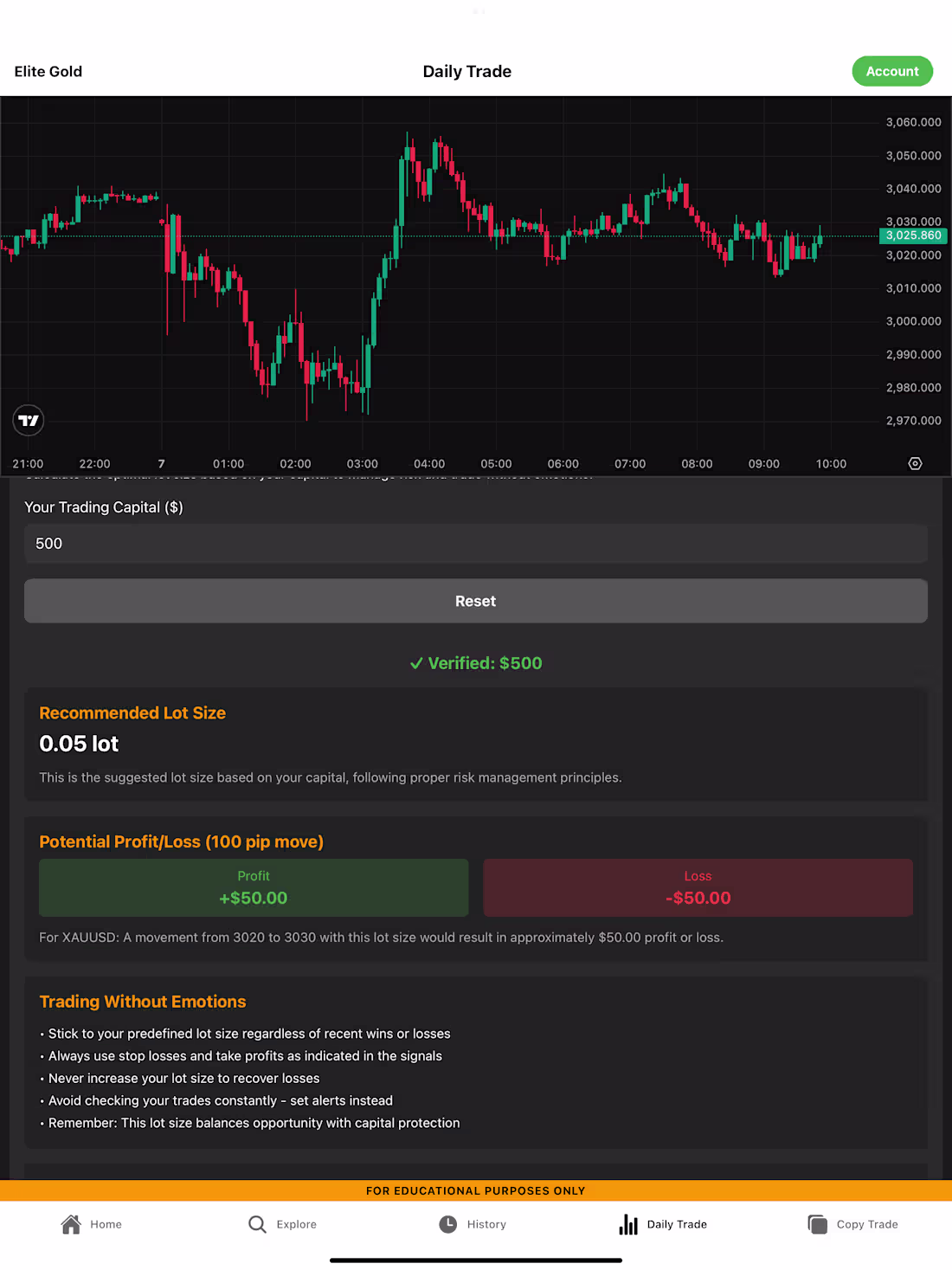
Task: Tap the Elite Gold label in the header
Action: coord(48,71)
